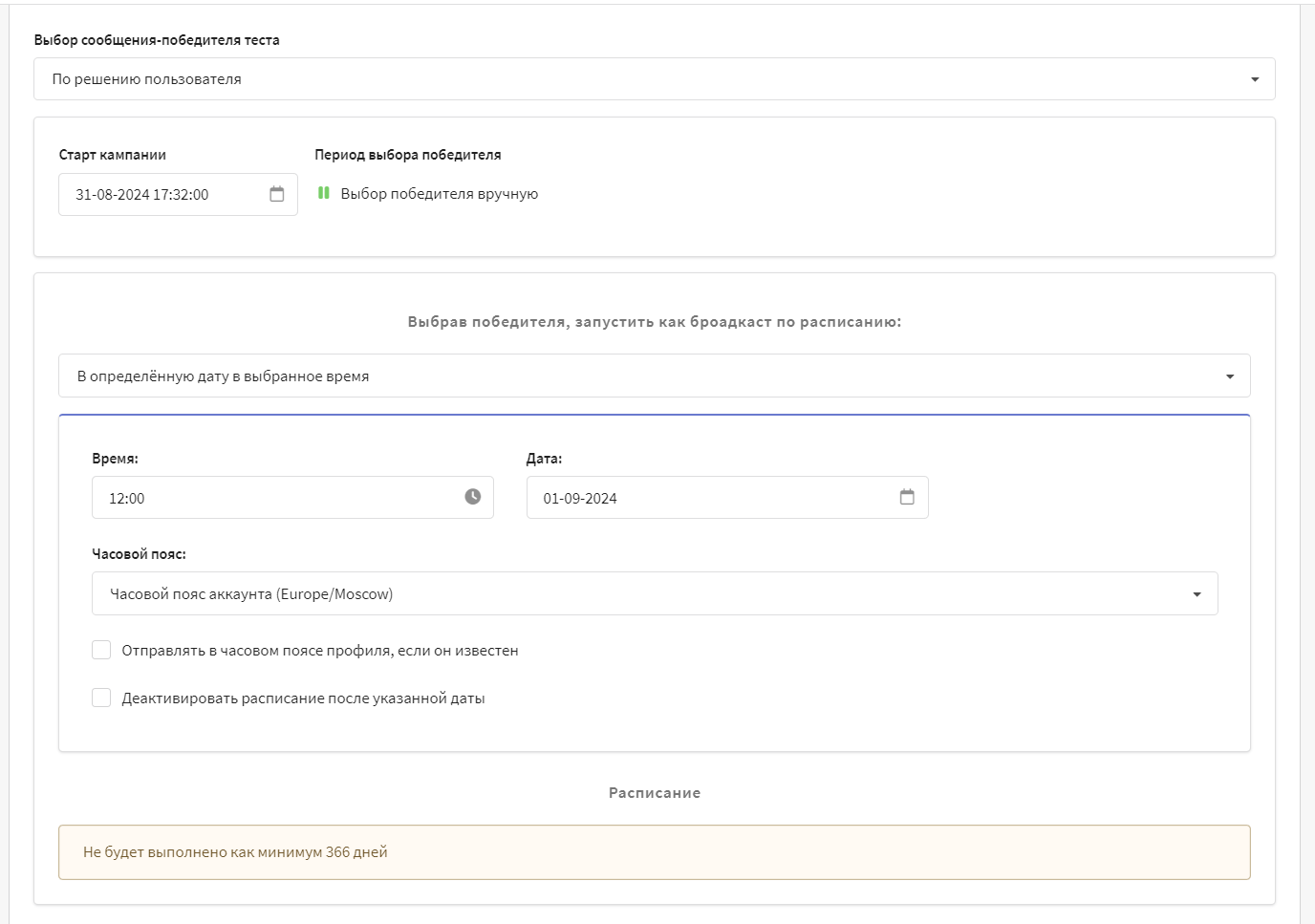This screenshot has width=1315, height=924.
Task: Click the green pause icon beside manual winner selection
Action: click(324, 193)
